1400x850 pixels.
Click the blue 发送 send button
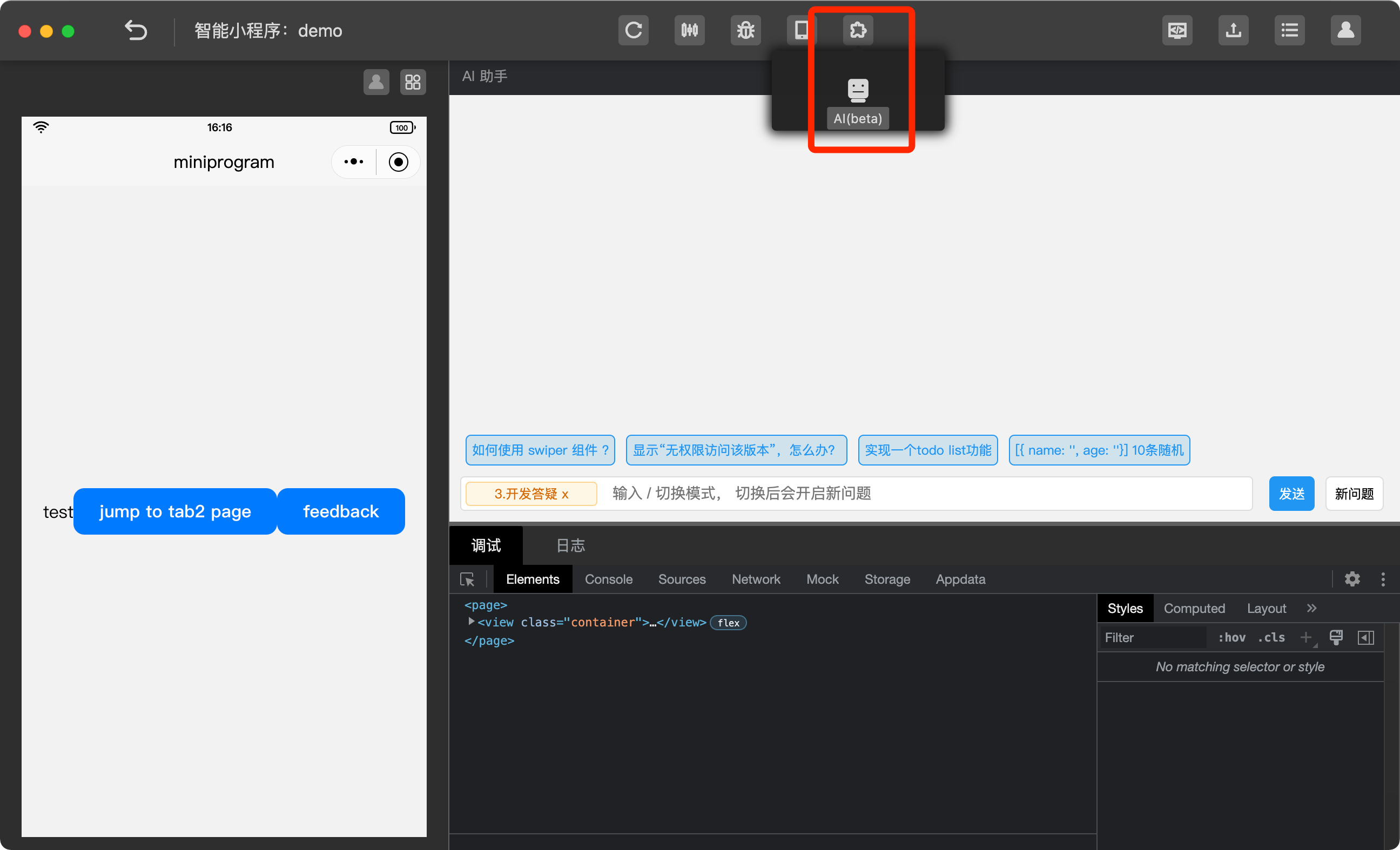point(1291,493)
